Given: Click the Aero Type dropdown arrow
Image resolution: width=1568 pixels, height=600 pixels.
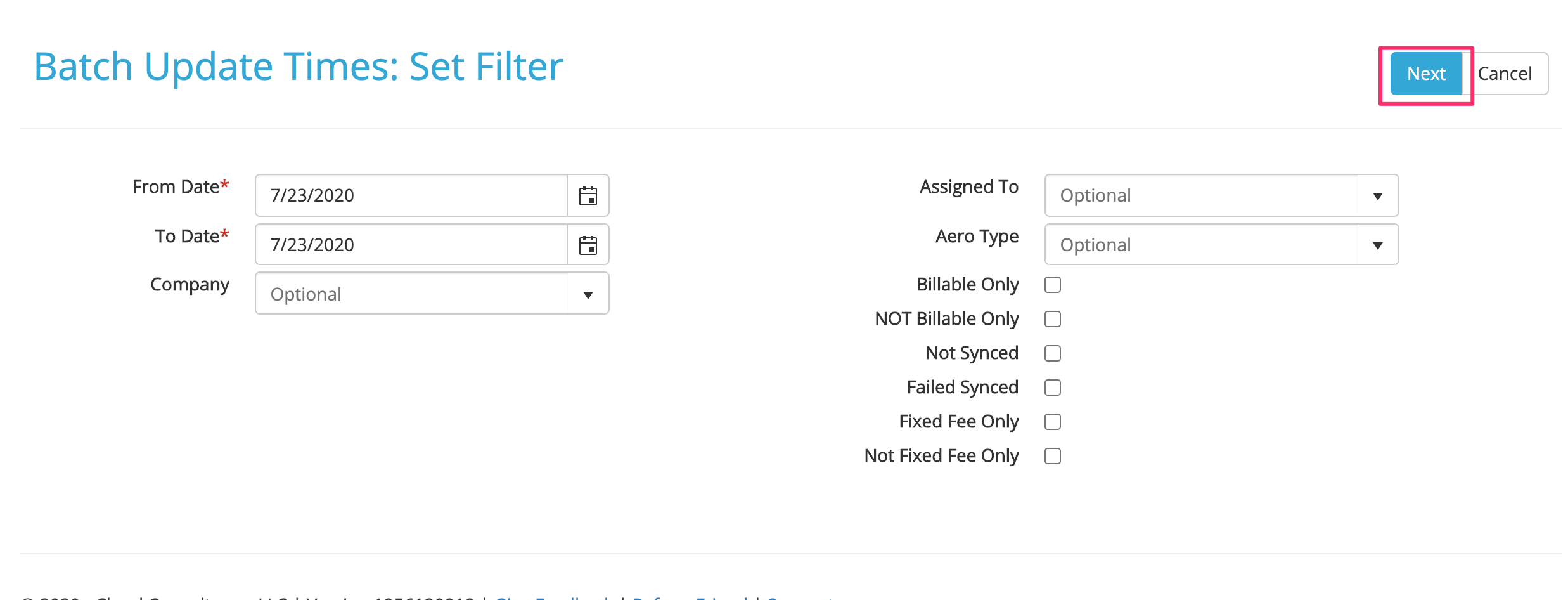Looking at the screenshot, I should tap(1377, 245).
